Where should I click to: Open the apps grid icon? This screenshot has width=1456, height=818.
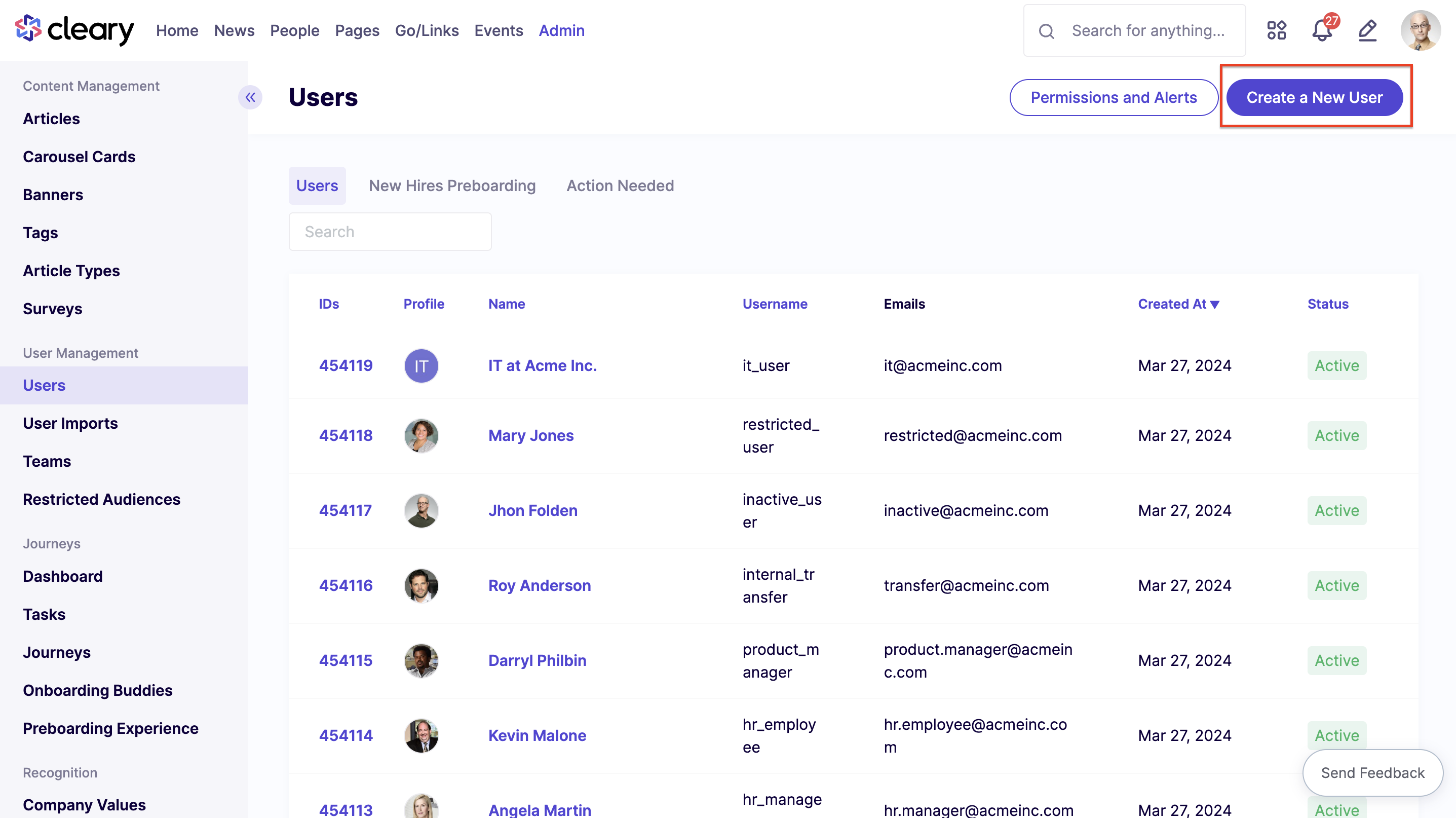coord(1276,30)
